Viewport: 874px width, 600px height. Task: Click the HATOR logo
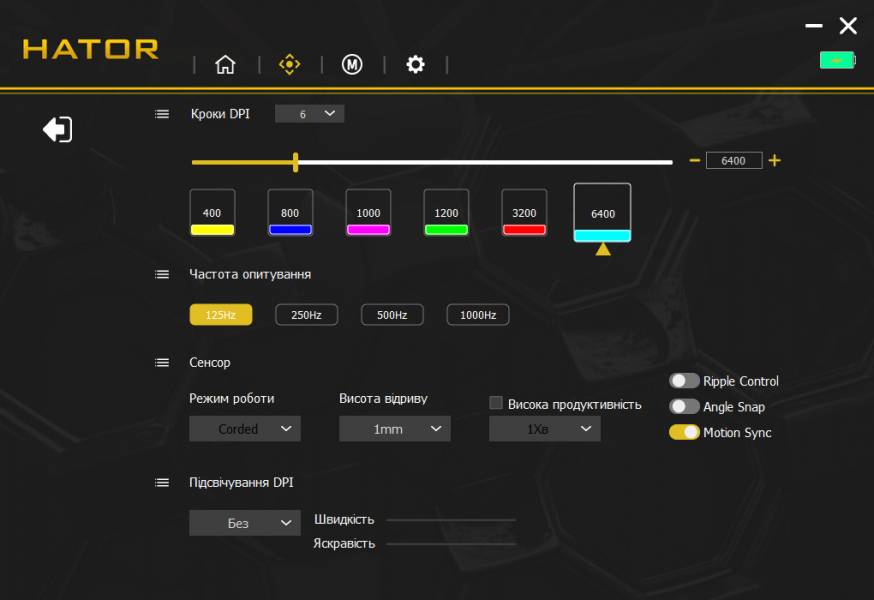90,49
